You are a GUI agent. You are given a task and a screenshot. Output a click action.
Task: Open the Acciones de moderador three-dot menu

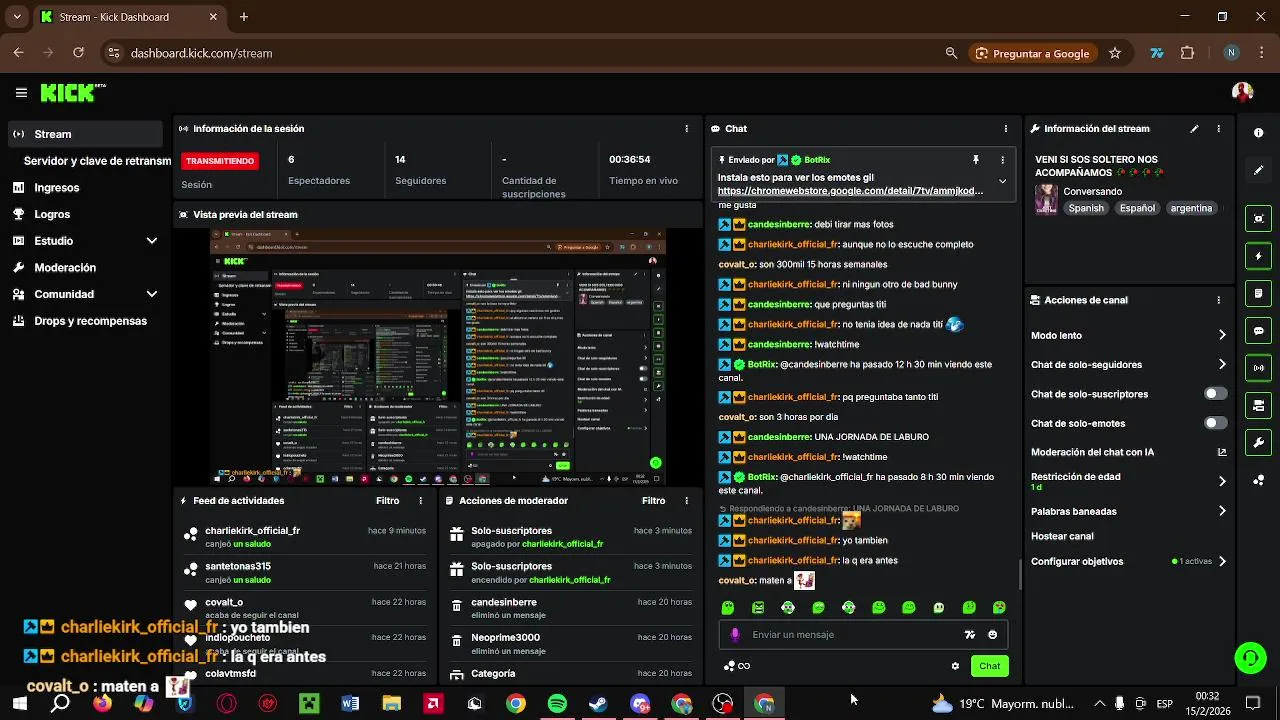point(686,501)
